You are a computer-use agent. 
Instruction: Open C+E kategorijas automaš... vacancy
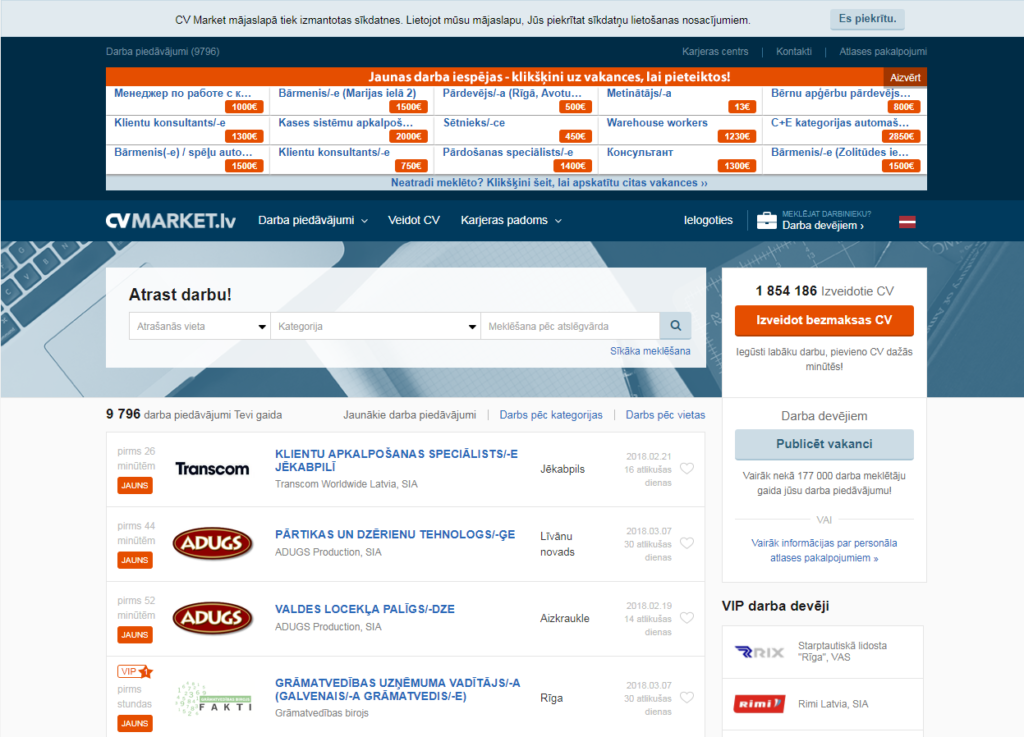pyautogui.click(x=840, y=123)
